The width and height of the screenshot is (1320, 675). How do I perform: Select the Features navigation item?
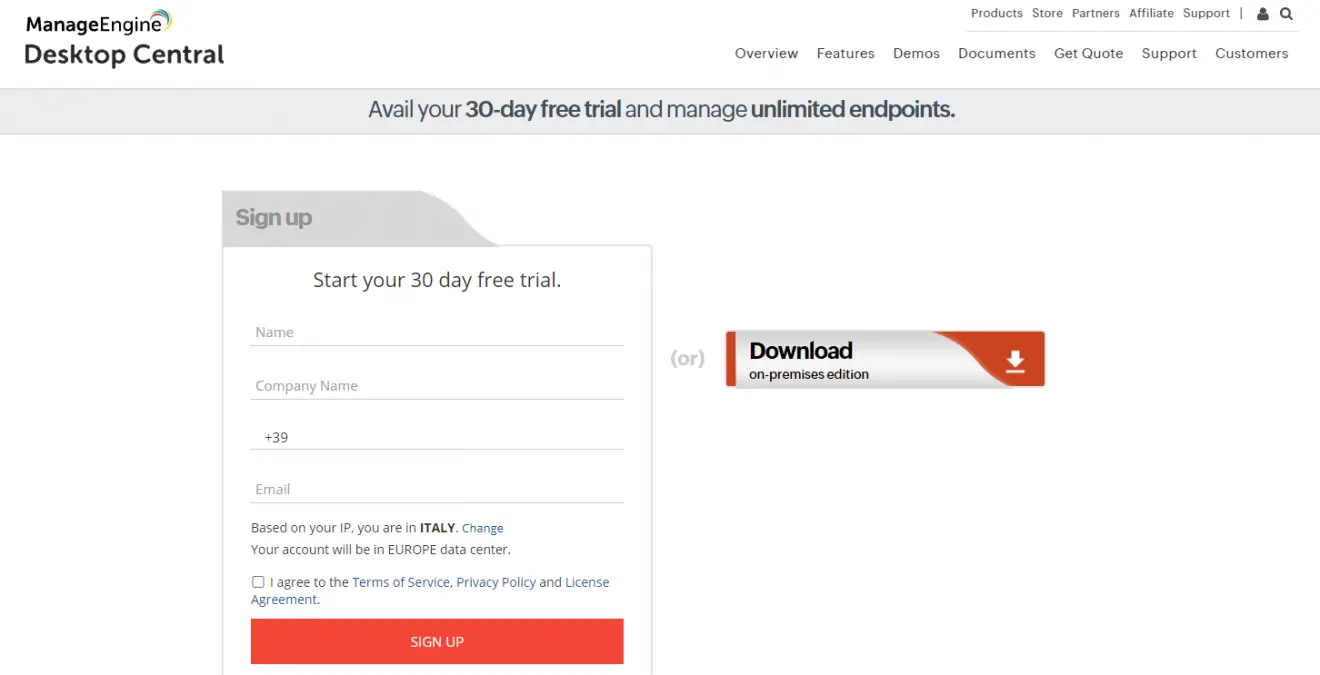(845, 53)
